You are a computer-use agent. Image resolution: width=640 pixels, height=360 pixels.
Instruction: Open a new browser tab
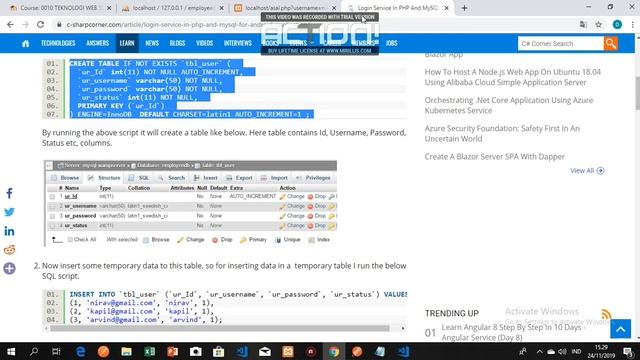tap(464, 8)
